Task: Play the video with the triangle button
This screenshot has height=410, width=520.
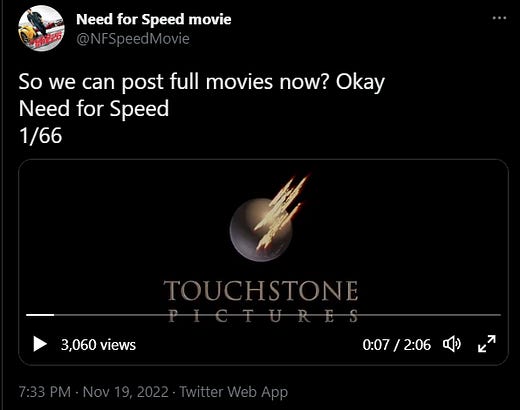Action: [x=40, y=344]
